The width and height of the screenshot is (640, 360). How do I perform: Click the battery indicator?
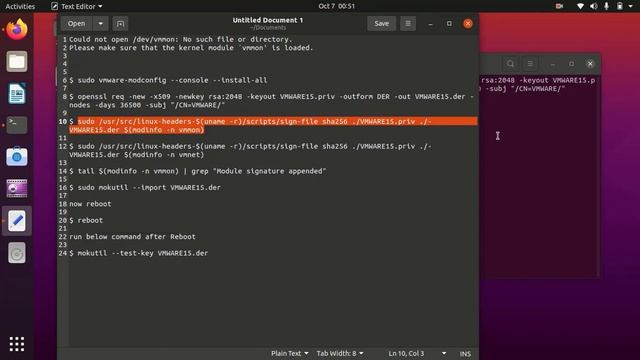point(620,6)
